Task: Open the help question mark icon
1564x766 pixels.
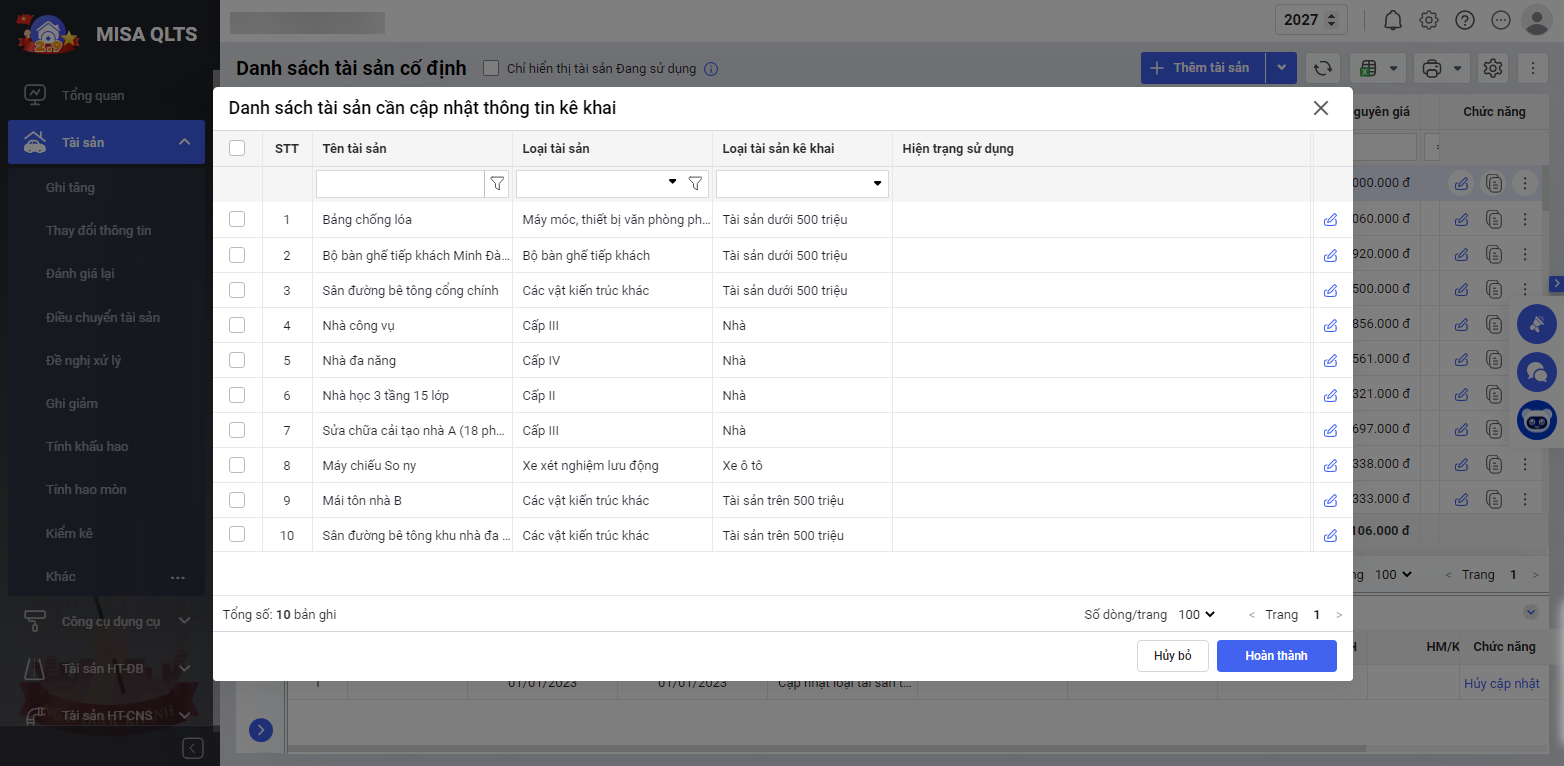Action: click(1464, 20)
